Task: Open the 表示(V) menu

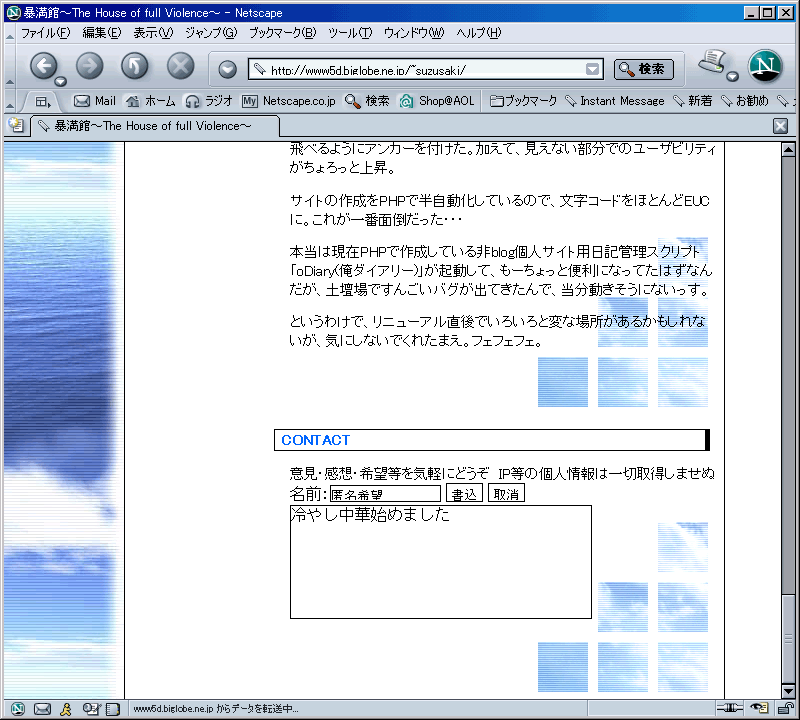Action: 153,33
